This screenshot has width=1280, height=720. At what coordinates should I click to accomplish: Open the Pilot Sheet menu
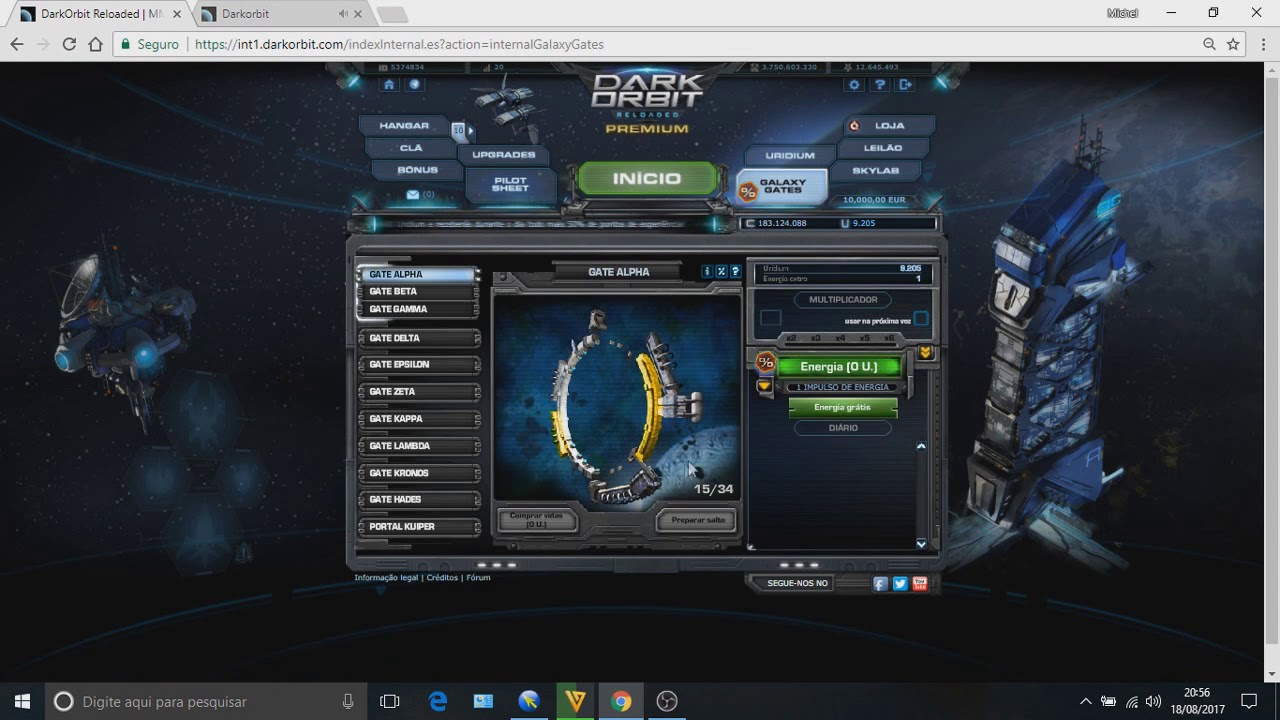tap(510, 185)
